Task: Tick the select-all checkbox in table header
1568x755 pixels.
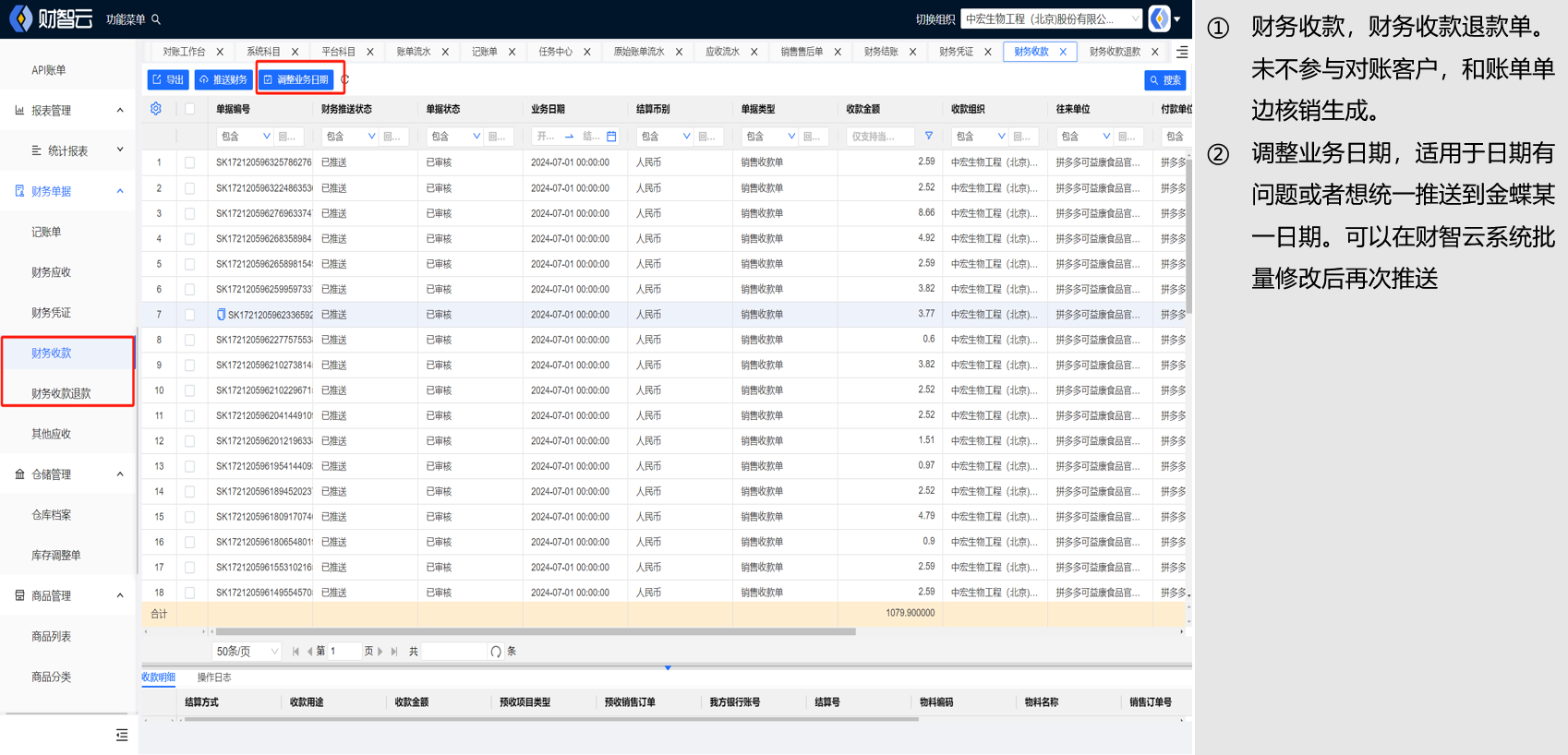Action: (x=190, y=109)
